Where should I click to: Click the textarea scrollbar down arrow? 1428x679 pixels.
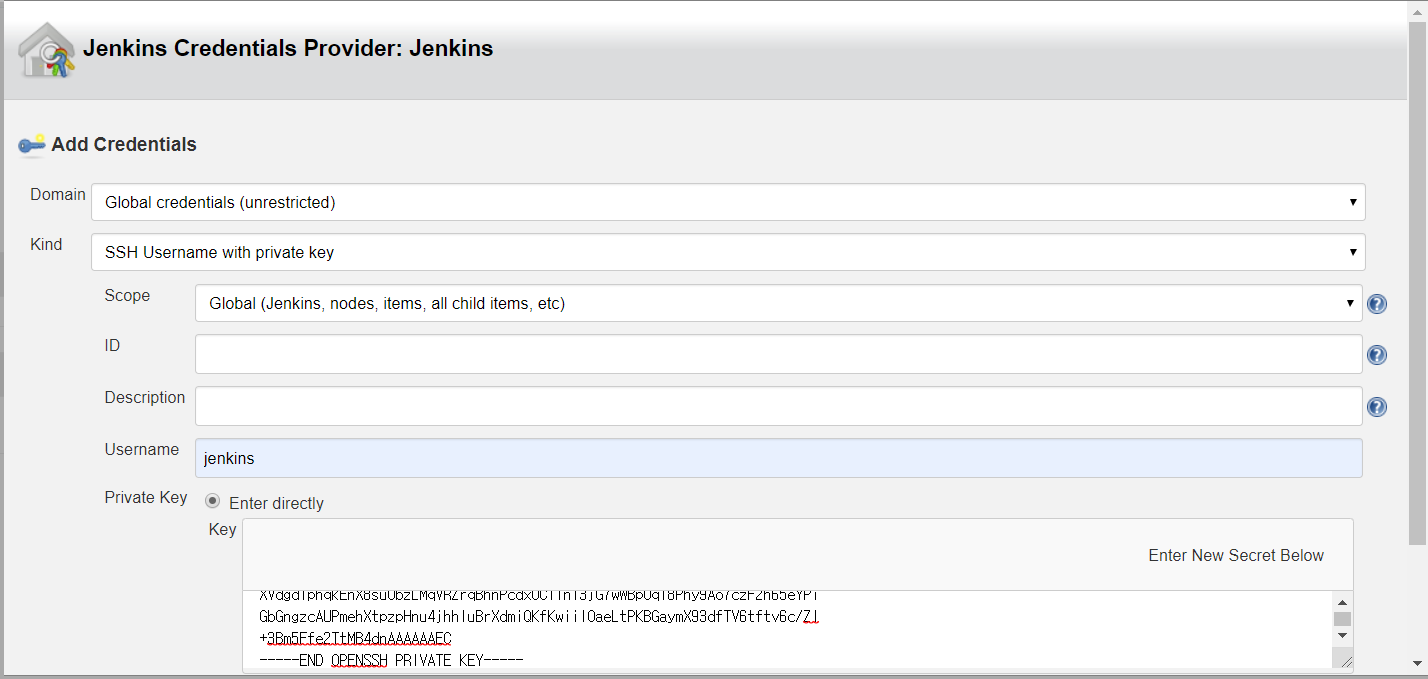pos(1343,636)
